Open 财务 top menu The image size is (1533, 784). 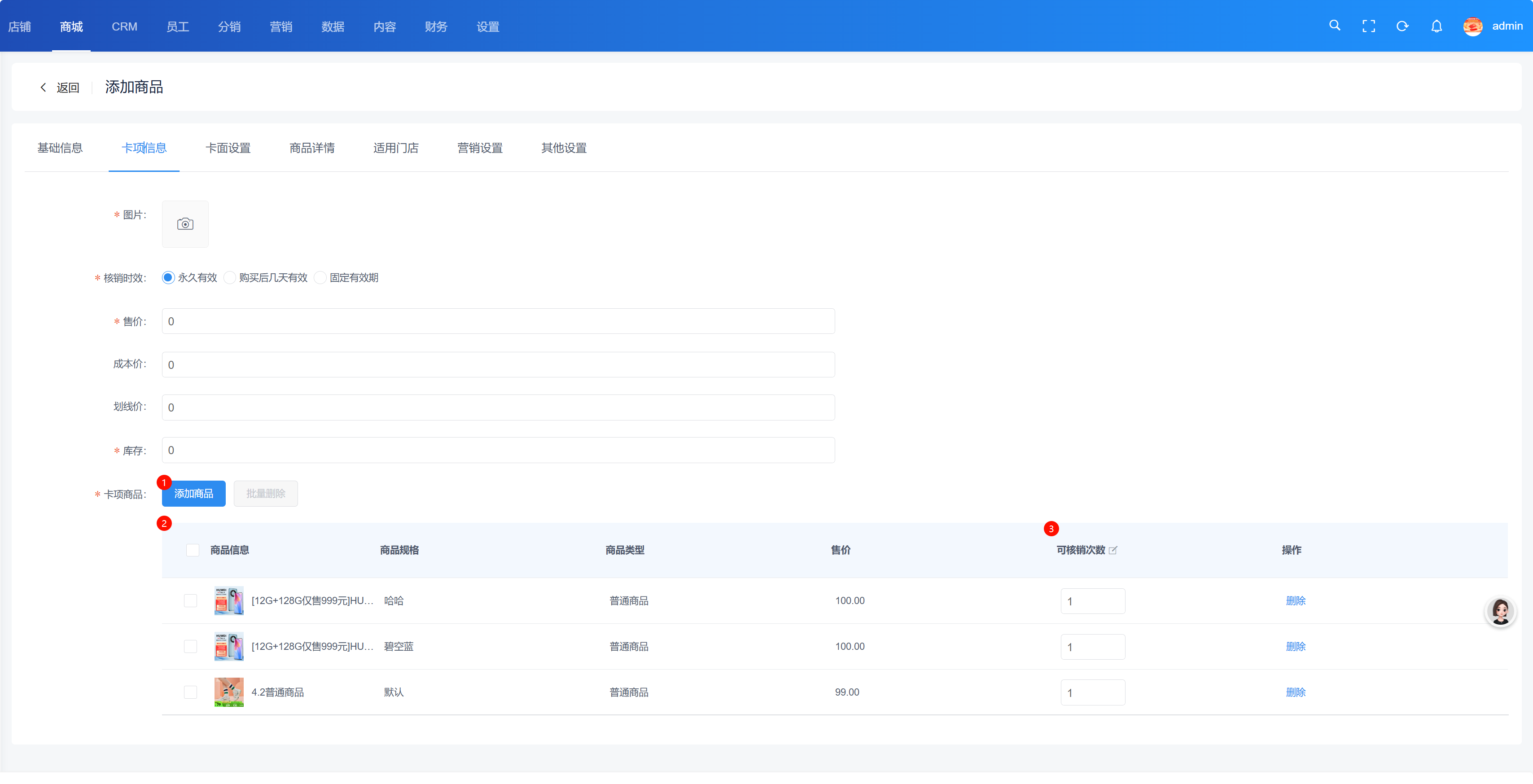[436, 26]
